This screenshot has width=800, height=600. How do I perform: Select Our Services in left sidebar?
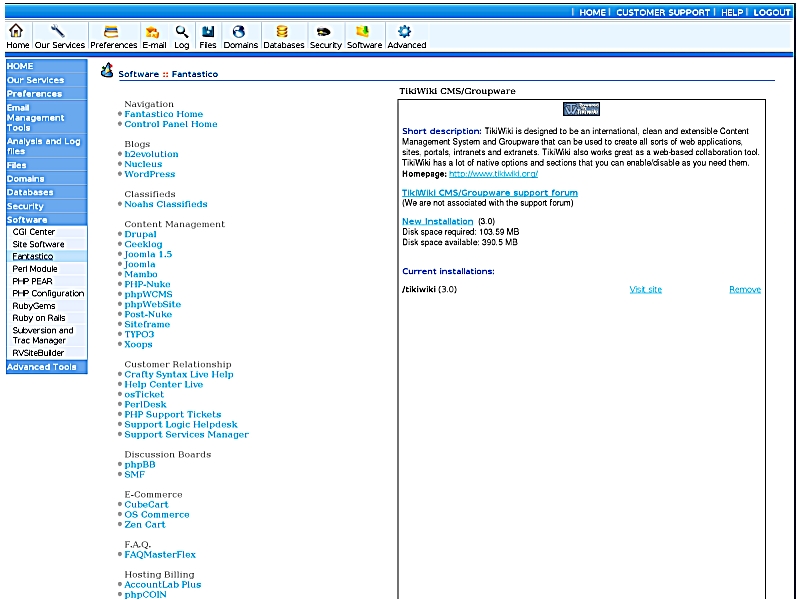[x=46, y=80]
